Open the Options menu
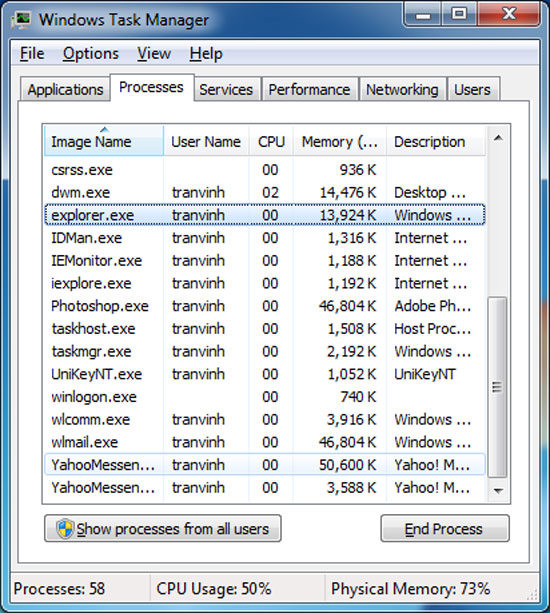The width and height of the screenshot is (550, 613). coord(91,54)
